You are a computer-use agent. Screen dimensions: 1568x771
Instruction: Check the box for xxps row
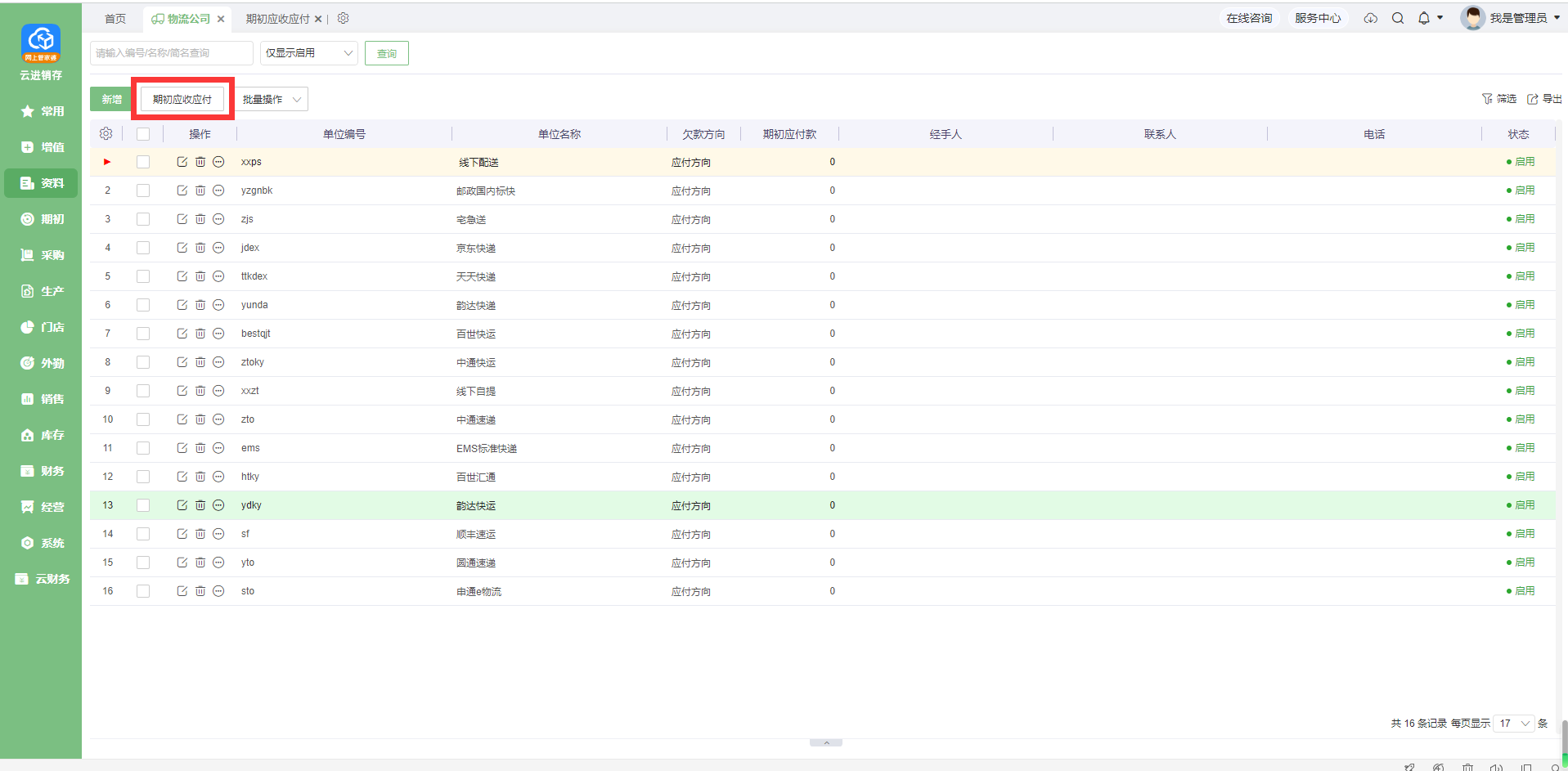(143, 162)
